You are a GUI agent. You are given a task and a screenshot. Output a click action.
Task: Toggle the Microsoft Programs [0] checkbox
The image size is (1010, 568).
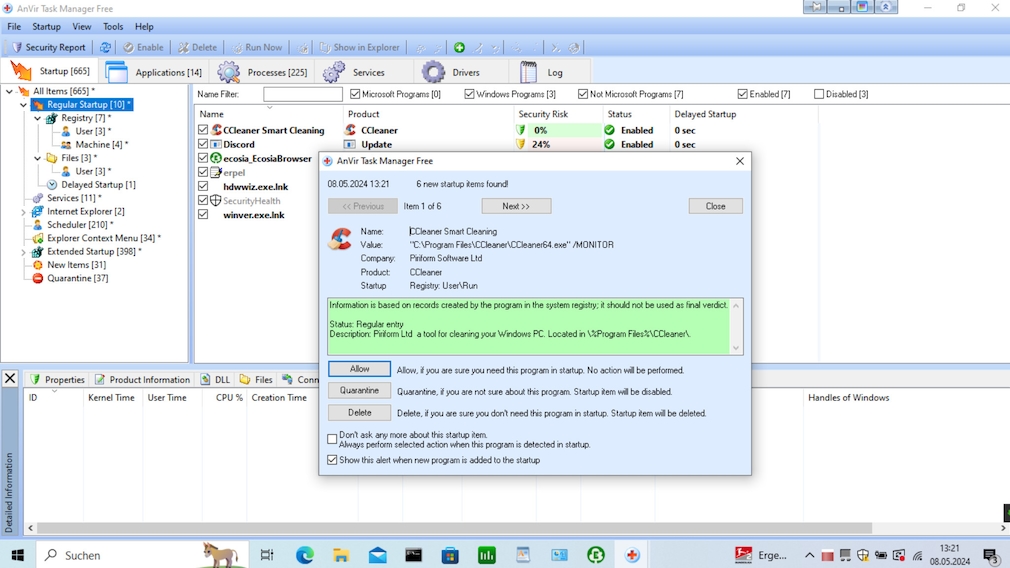(355, 94)
